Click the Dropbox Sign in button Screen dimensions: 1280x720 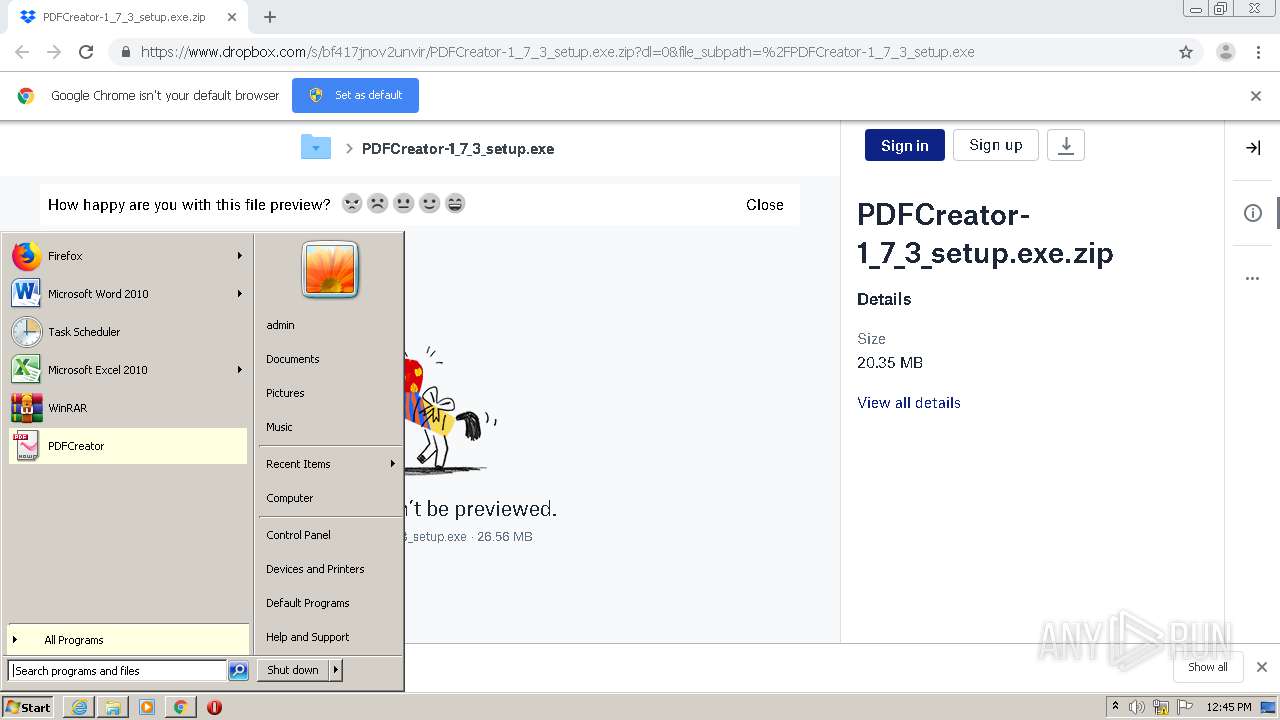pyautogui.click(x=905, y=145)
